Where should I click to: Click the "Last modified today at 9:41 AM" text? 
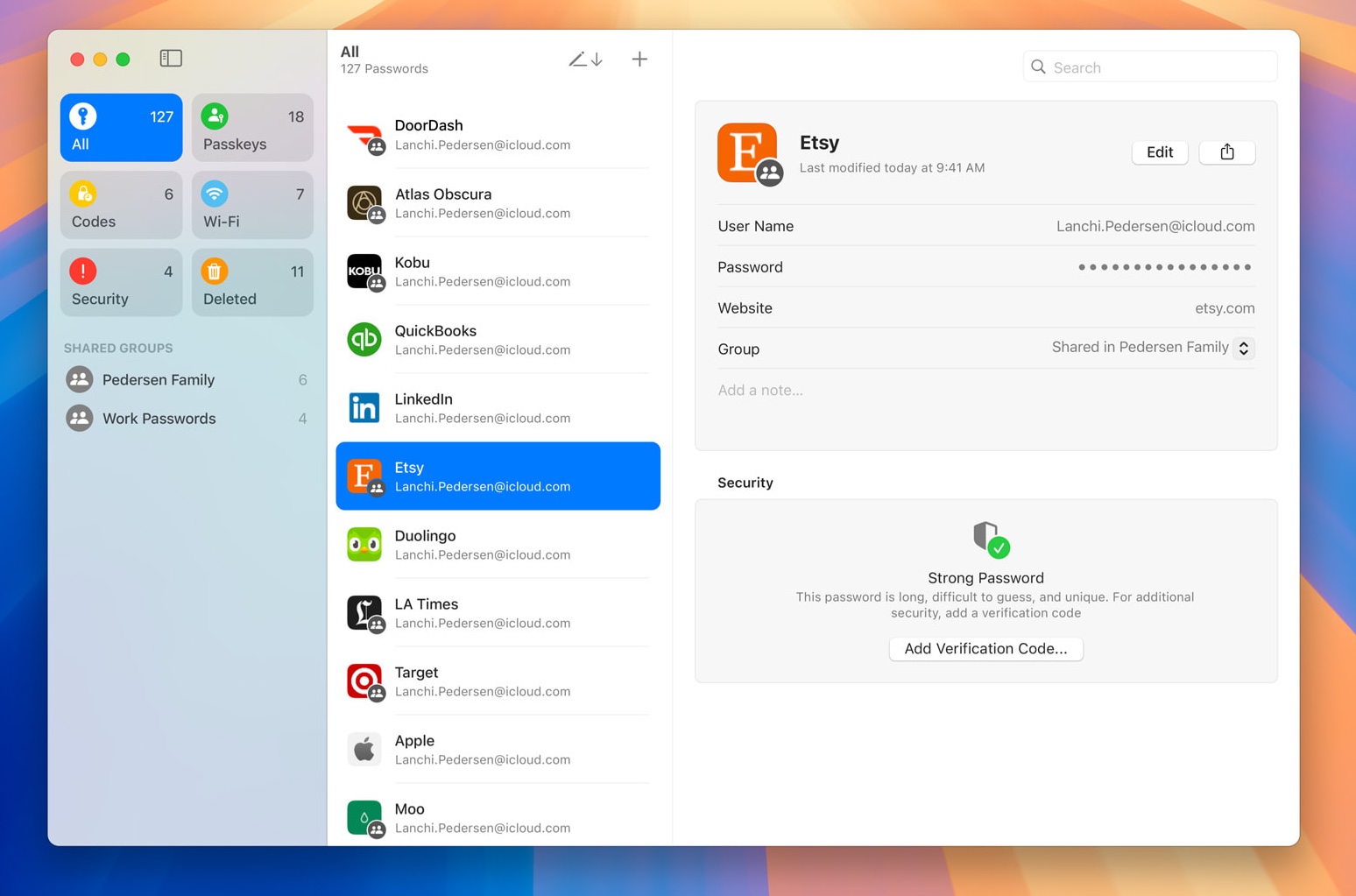tap(892, 168)
